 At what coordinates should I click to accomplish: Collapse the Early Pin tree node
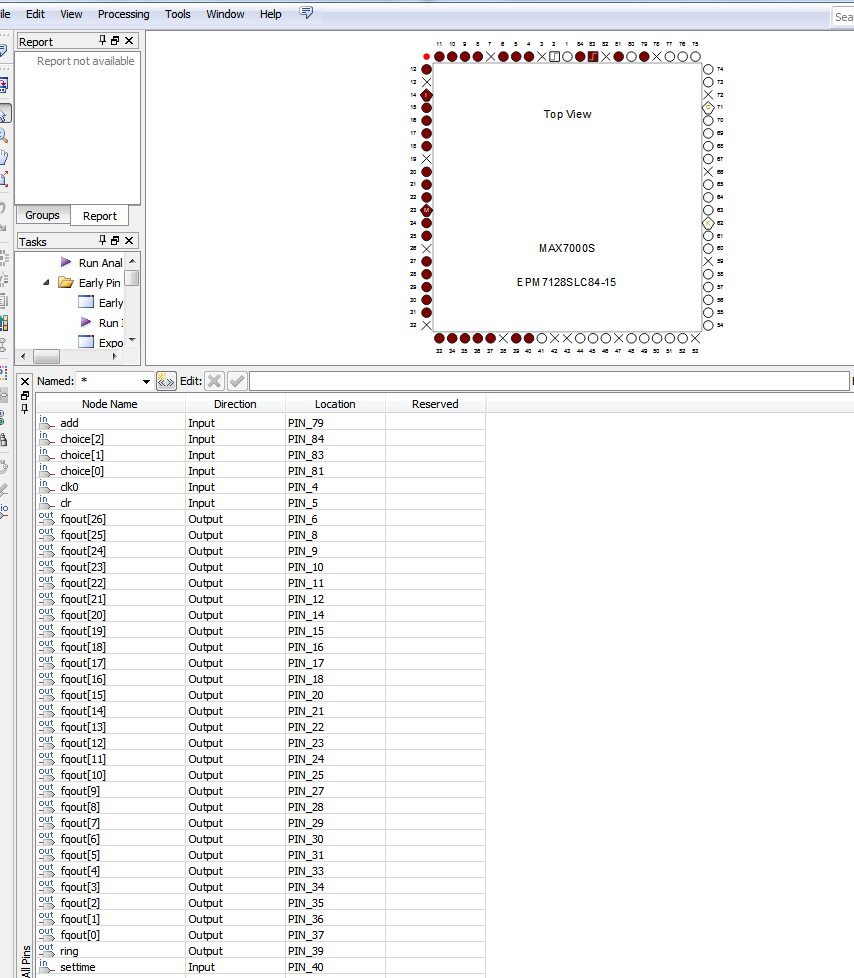[46, 283]
